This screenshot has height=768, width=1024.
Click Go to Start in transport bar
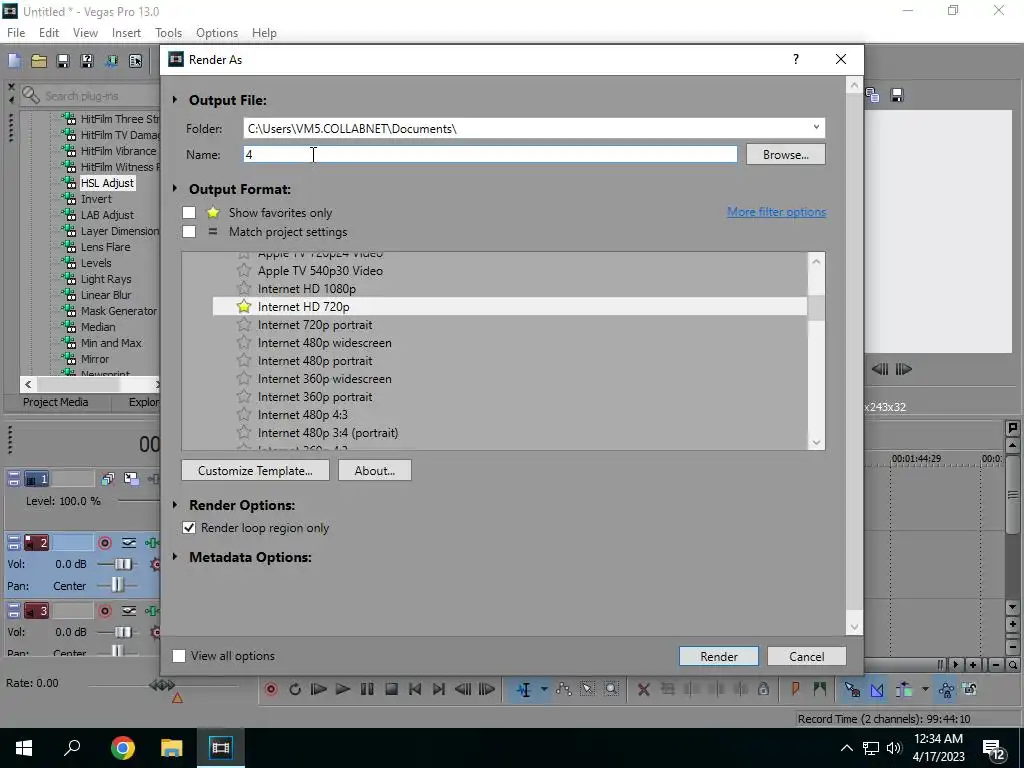[415, 689]
